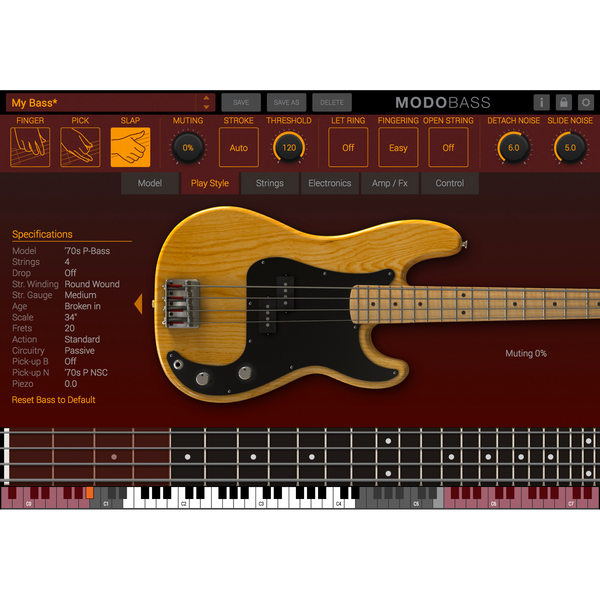Click the Threshold knob showing 120
600x600 pixels.
tap(289, 148)
